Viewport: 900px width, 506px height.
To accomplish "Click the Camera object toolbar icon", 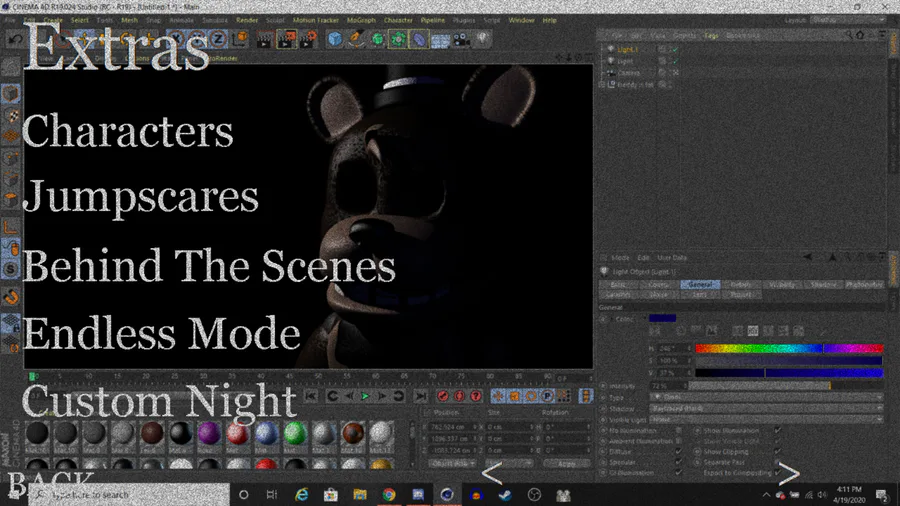I will [461, 39].
